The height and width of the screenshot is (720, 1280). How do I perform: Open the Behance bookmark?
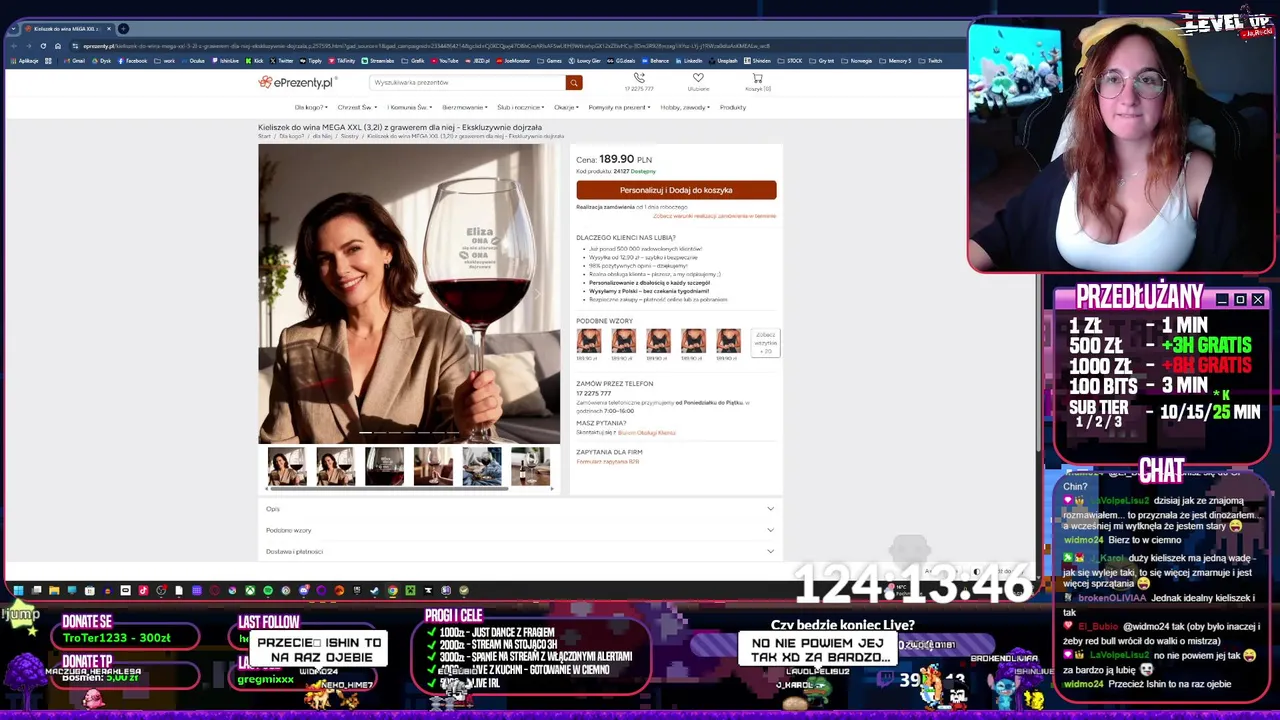[655, 61]
